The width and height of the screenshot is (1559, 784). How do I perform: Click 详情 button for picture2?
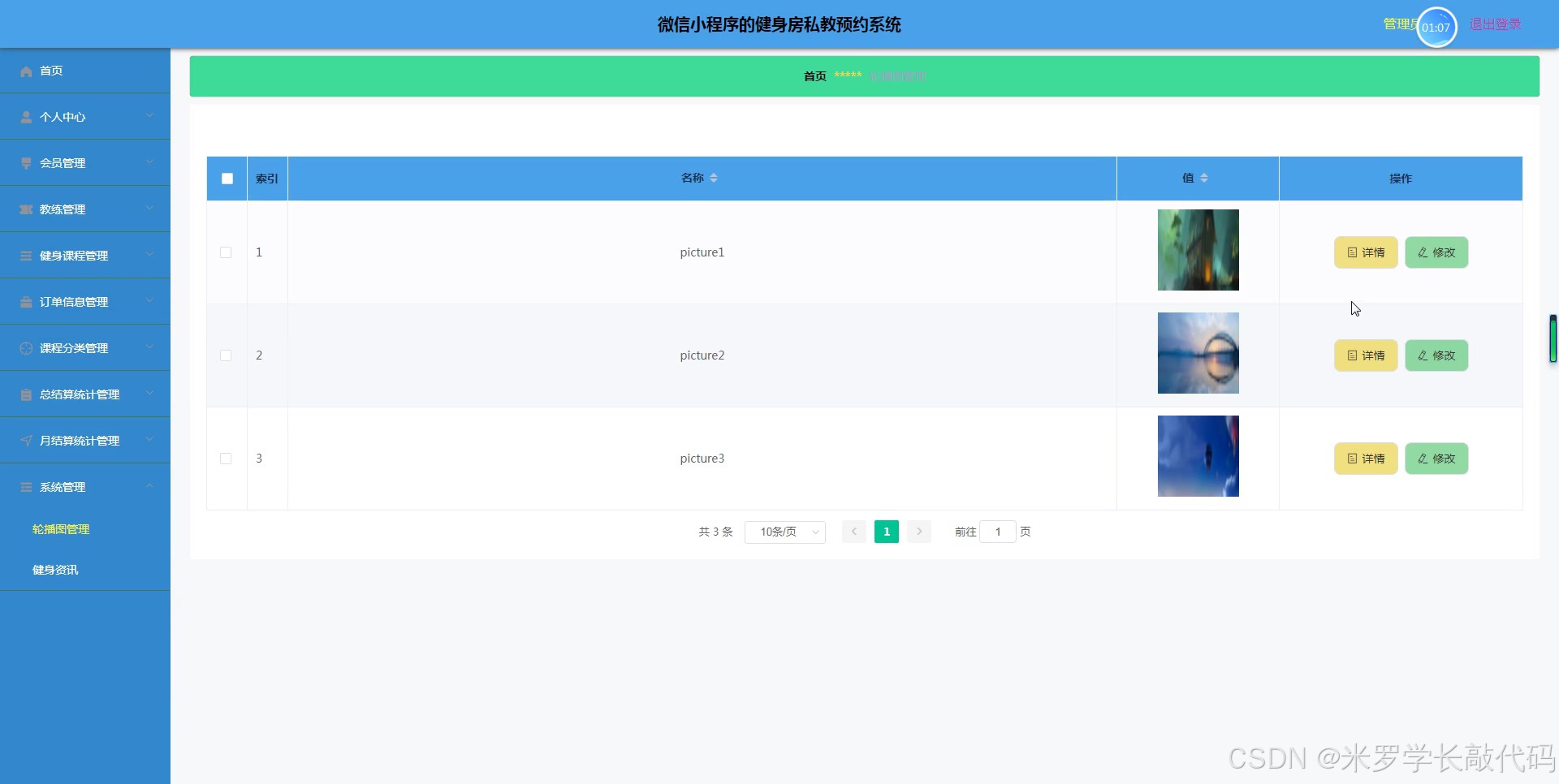coord(1365,356)
